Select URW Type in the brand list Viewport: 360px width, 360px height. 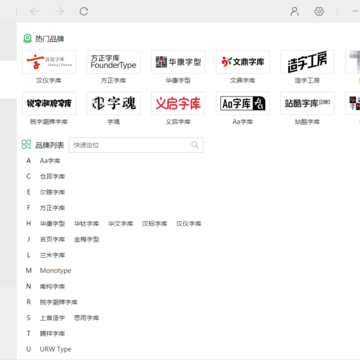coord(55,349)
